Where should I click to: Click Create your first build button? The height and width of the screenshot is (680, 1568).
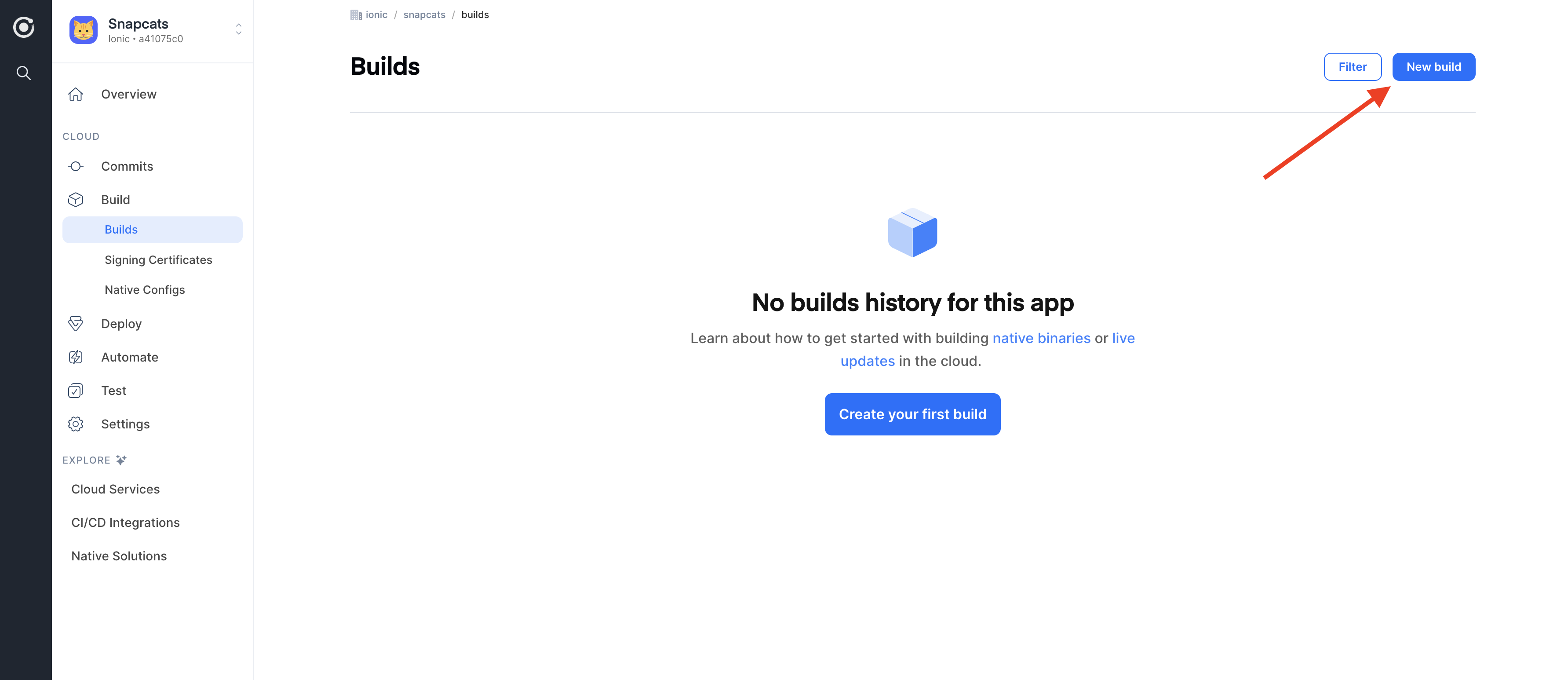tap(912, 415)
